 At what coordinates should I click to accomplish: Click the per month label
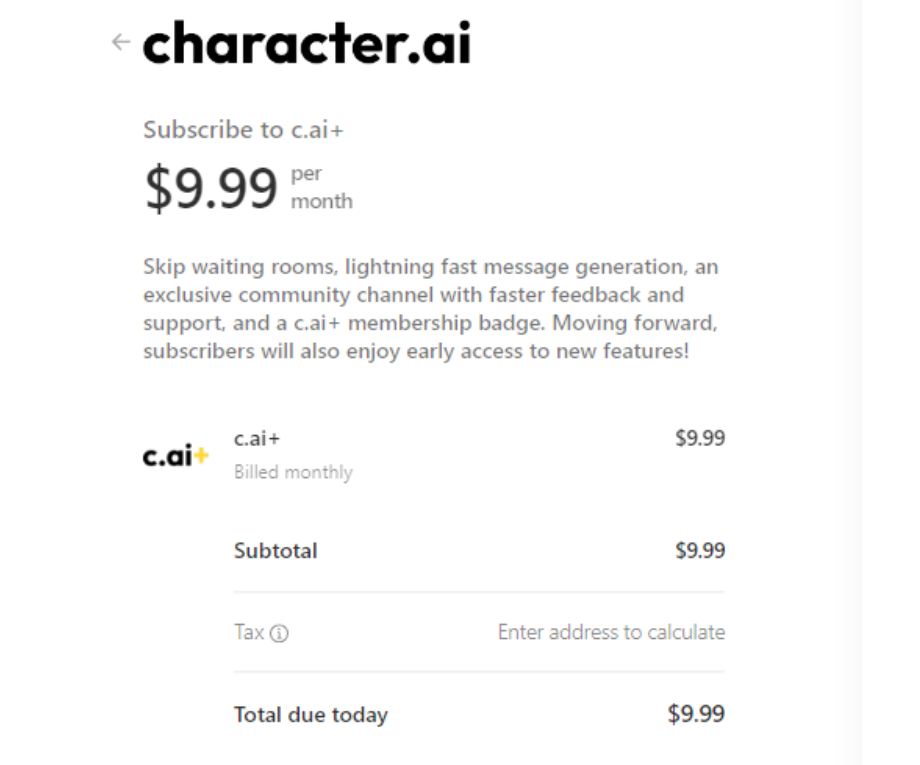point(322,187)
